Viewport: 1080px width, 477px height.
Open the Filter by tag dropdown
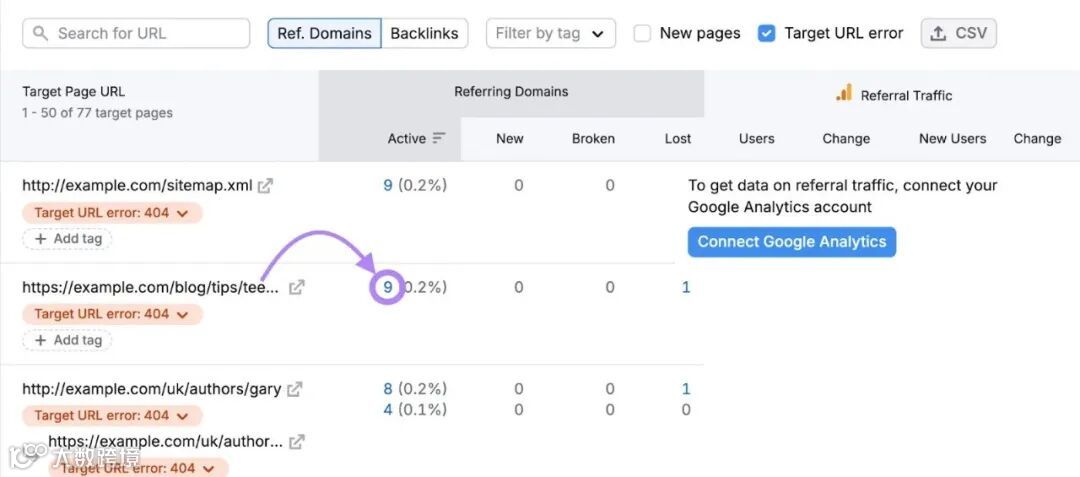550,34
